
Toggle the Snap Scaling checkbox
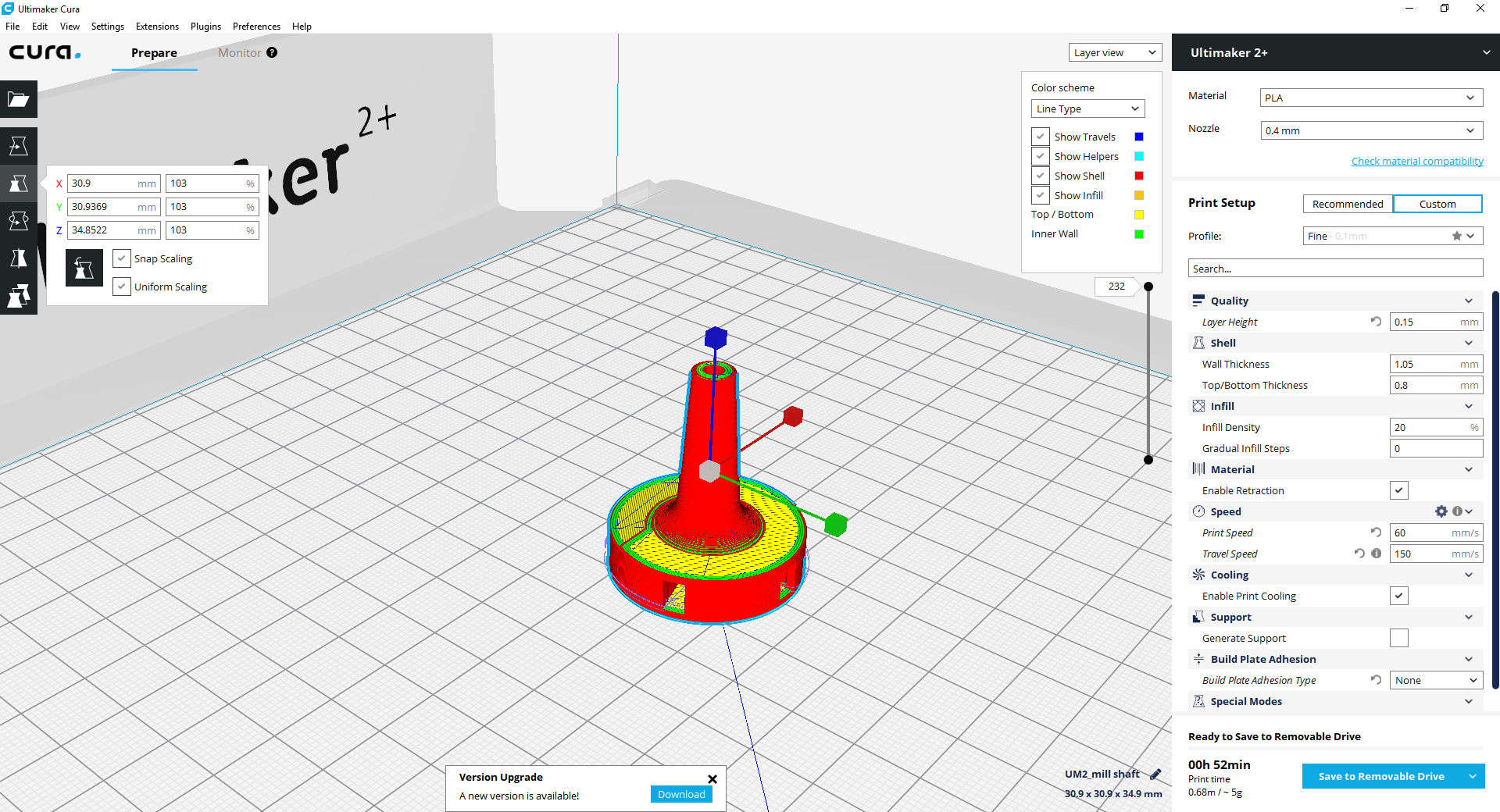click(x=121, y=258)
